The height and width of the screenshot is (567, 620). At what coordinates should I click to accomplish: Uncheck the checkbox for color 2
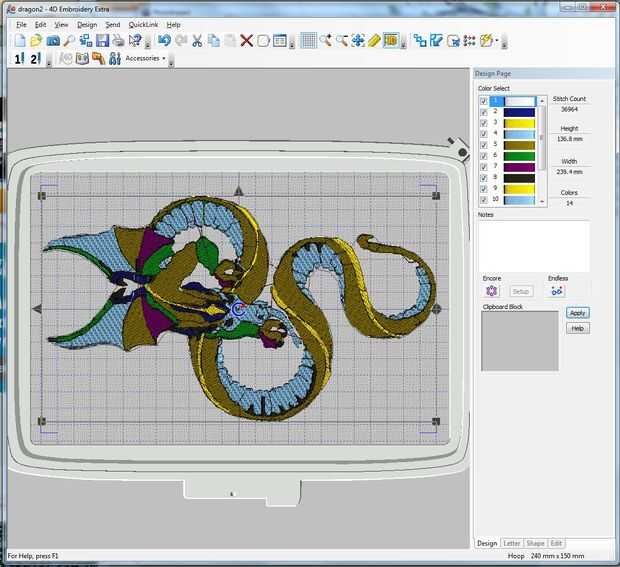484,112
